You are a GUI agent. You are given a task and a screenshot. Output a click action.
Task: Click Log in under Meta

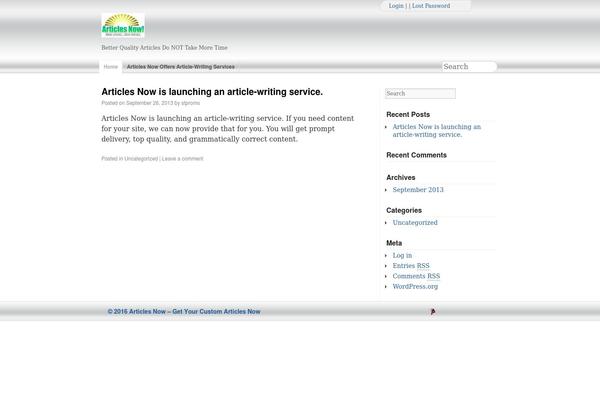402,255
